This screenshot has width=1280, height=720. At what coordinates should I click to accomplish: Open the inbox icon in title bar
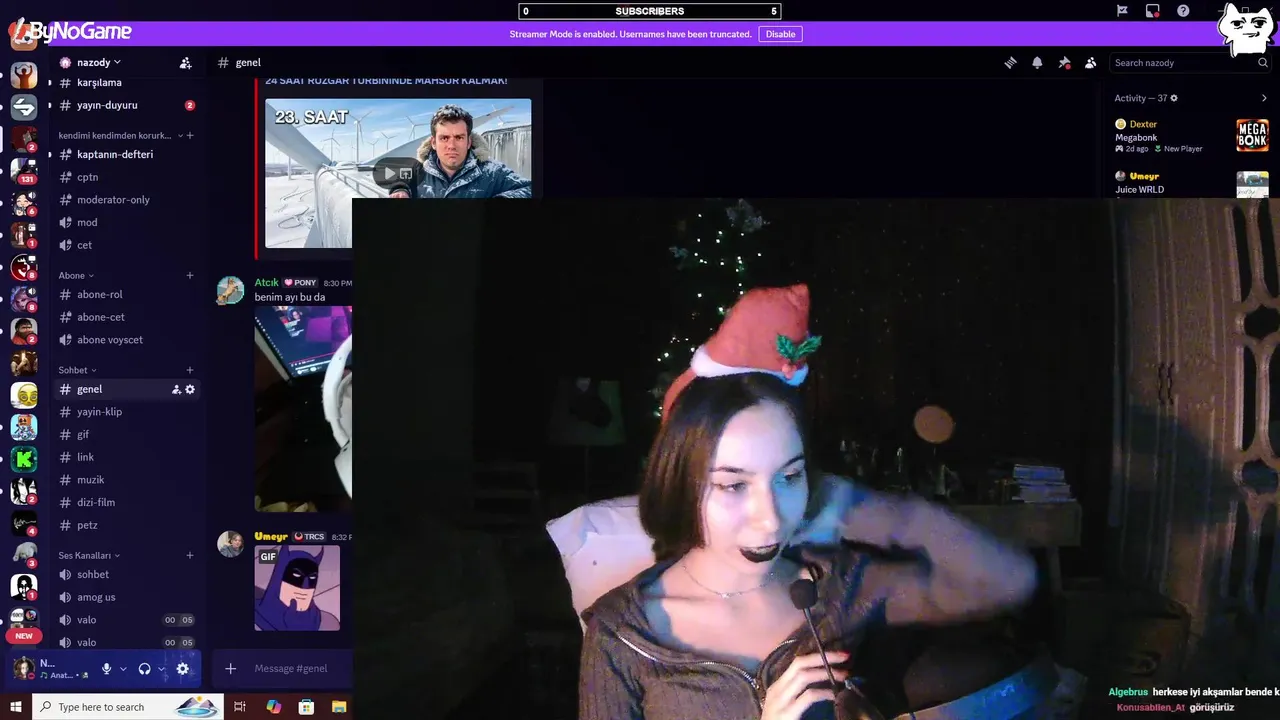pos(1153,11)
